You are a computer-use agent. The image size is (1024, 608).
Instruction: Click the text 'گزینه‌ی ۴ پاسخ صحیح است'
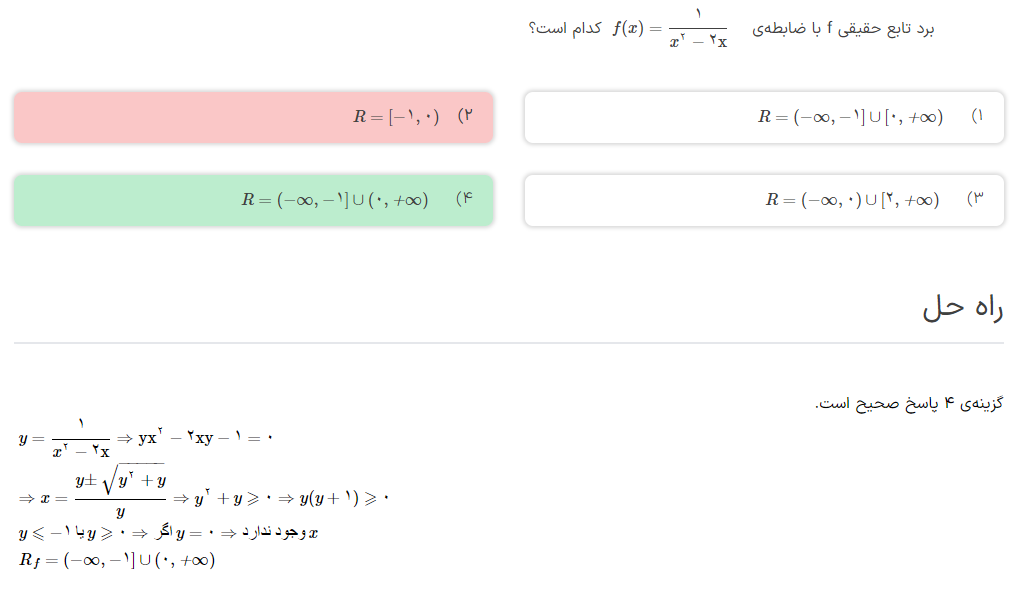pyautogui.click(x=909, y=403)
